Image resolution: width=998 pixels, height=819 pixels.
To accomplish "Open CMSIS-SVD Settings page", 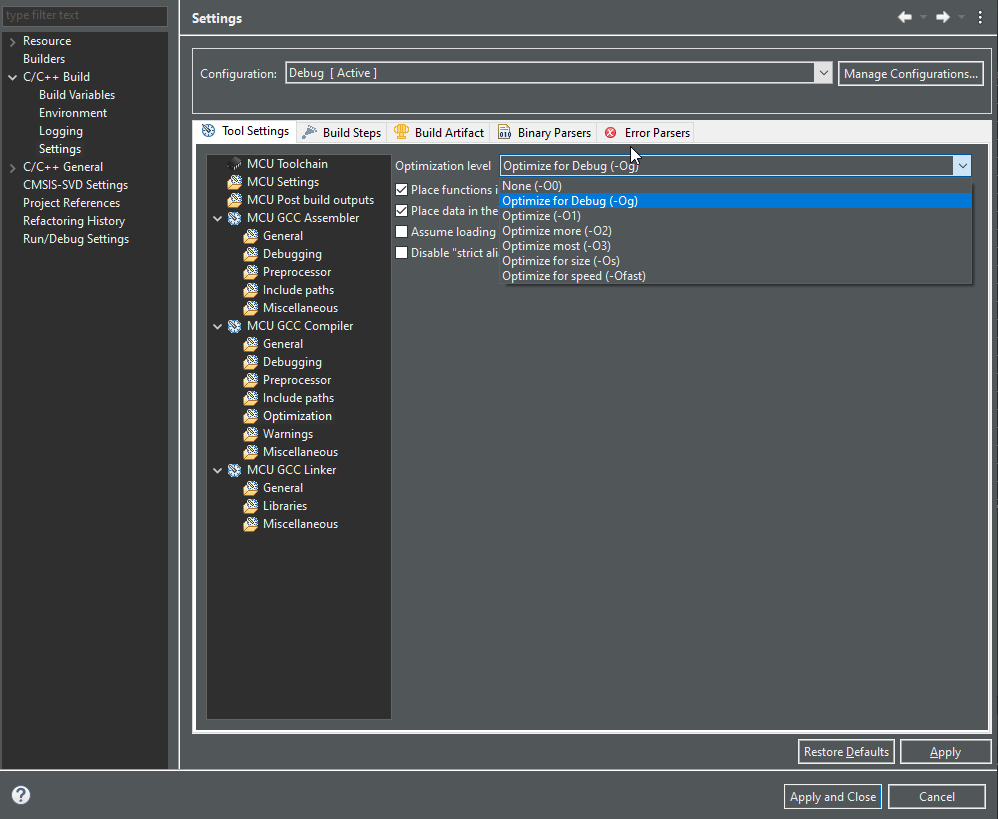I will [75, 185].
